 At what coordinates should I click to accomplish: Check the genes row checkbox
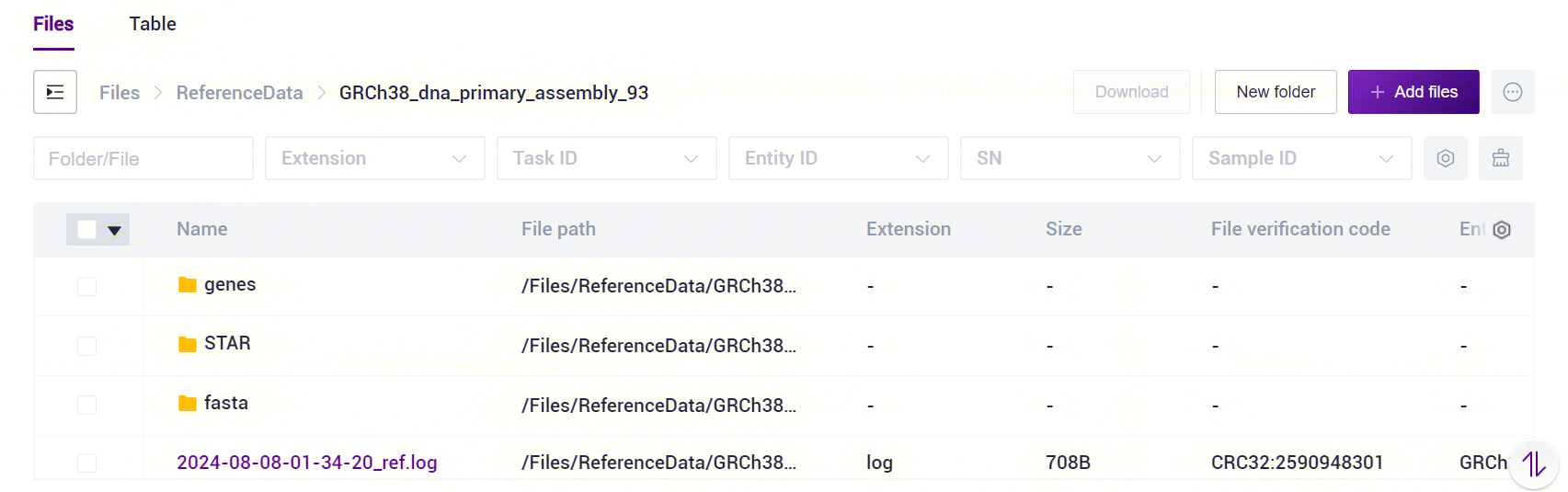click(87, 286)
